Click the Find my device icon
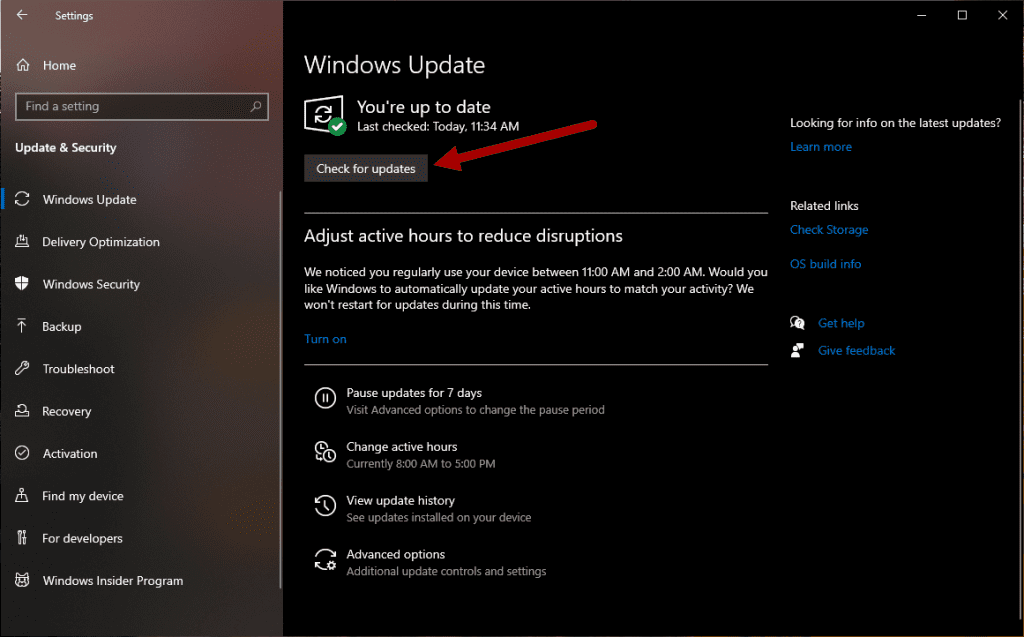Screen dimensions: 1024x637 pos(22,495)
